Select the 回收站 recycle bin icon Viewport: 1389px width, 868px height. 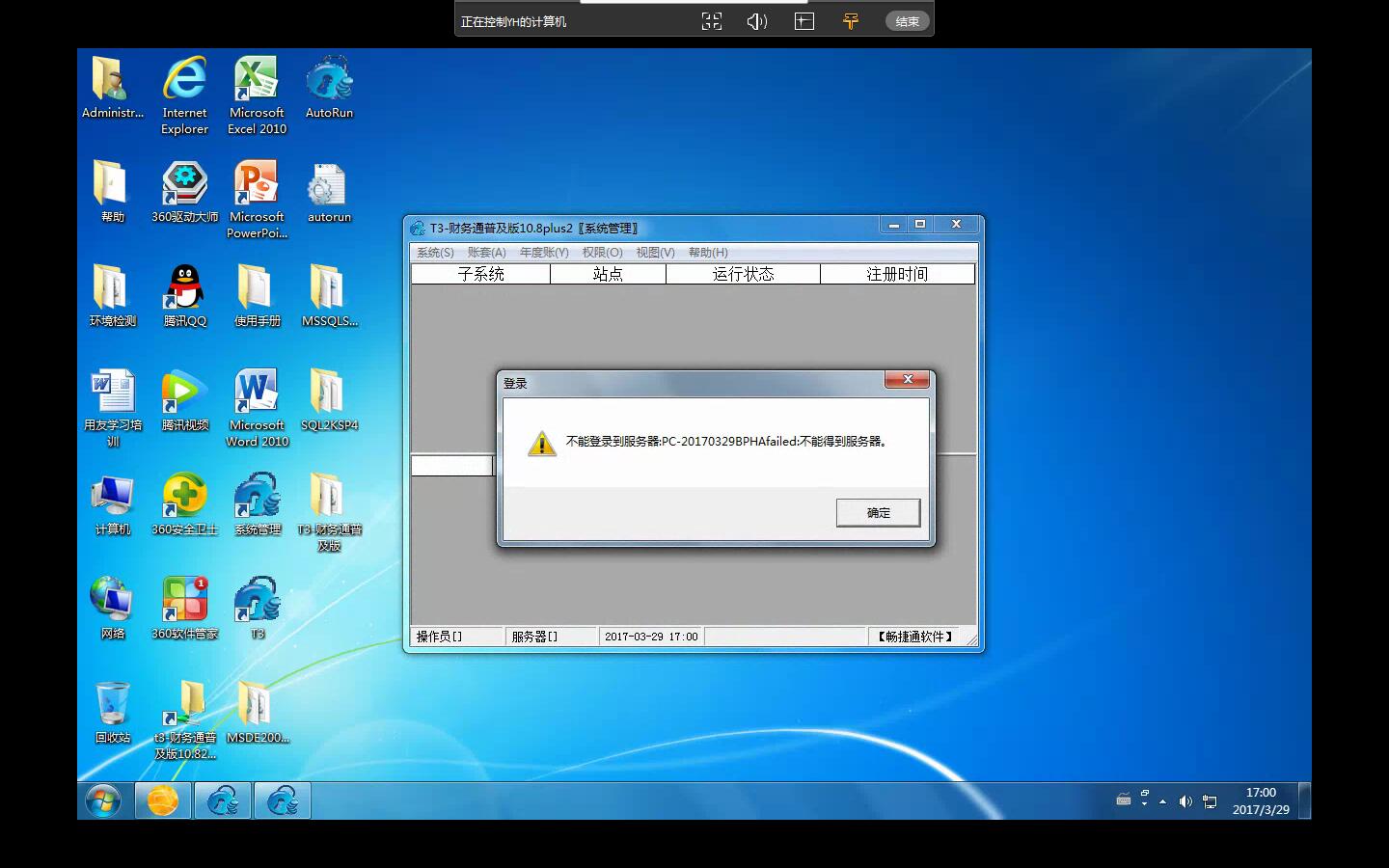click(112, 713)
